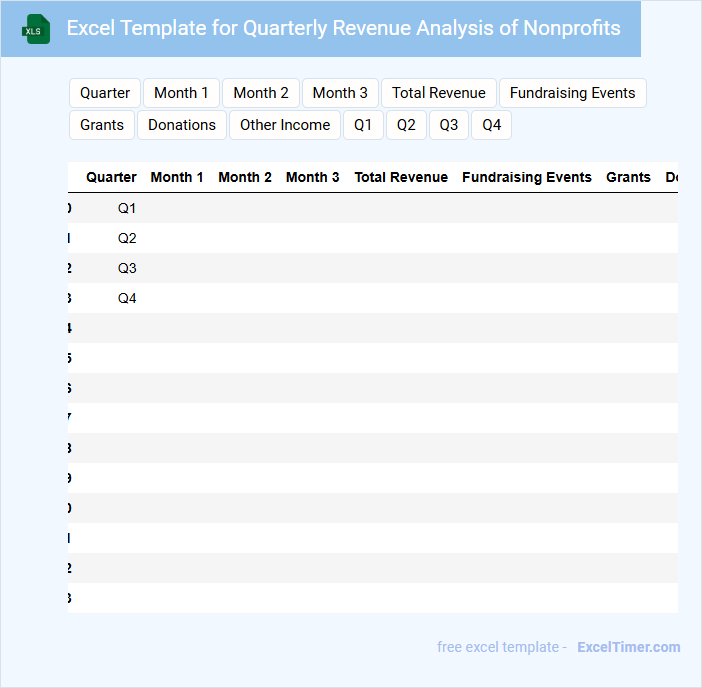
Task: Select the Total Revenue tag
Action: (438, 93)
